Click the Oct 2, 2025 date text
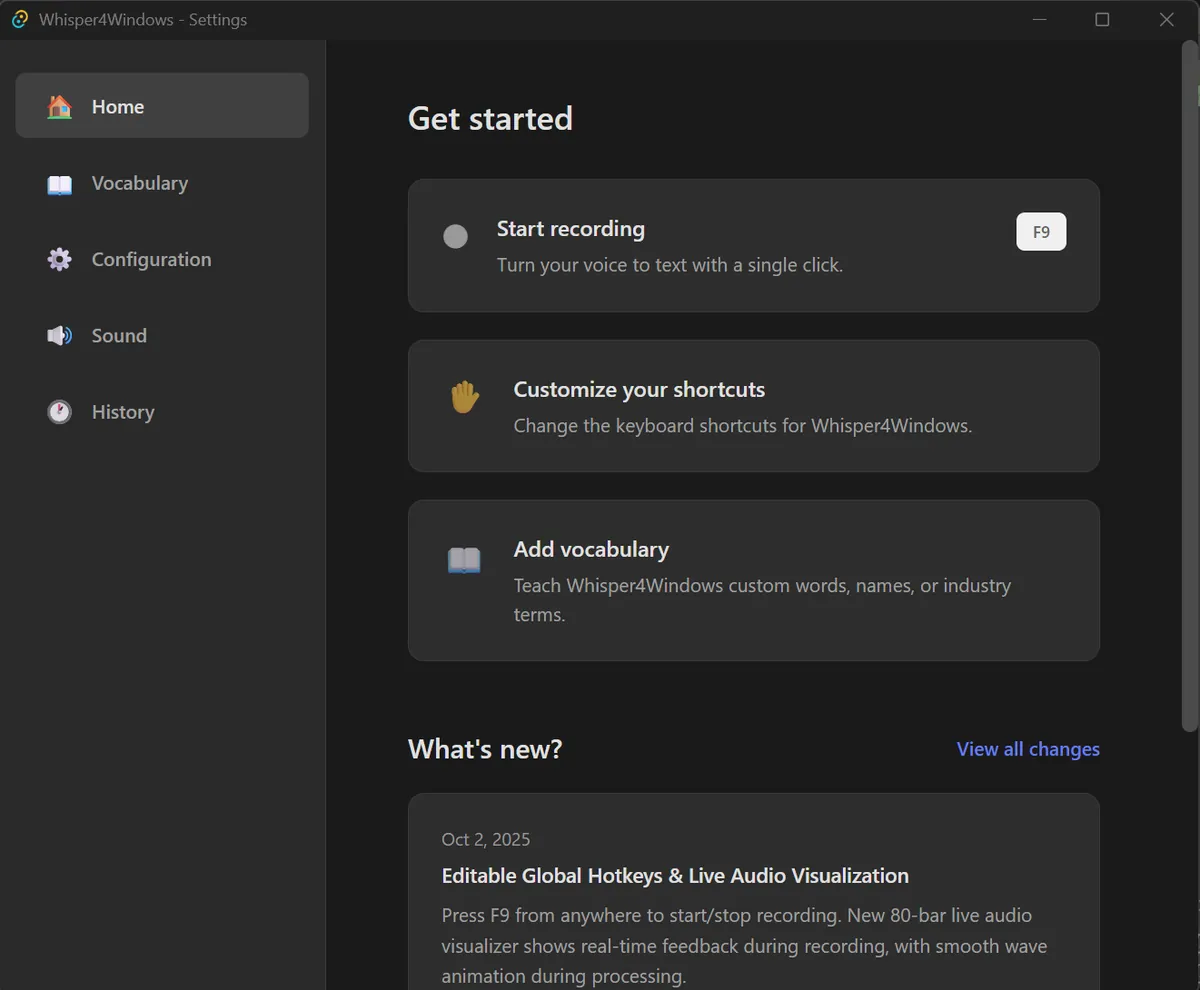The width and height of the screenshot is (1200, 990). [x=486, y=839]
